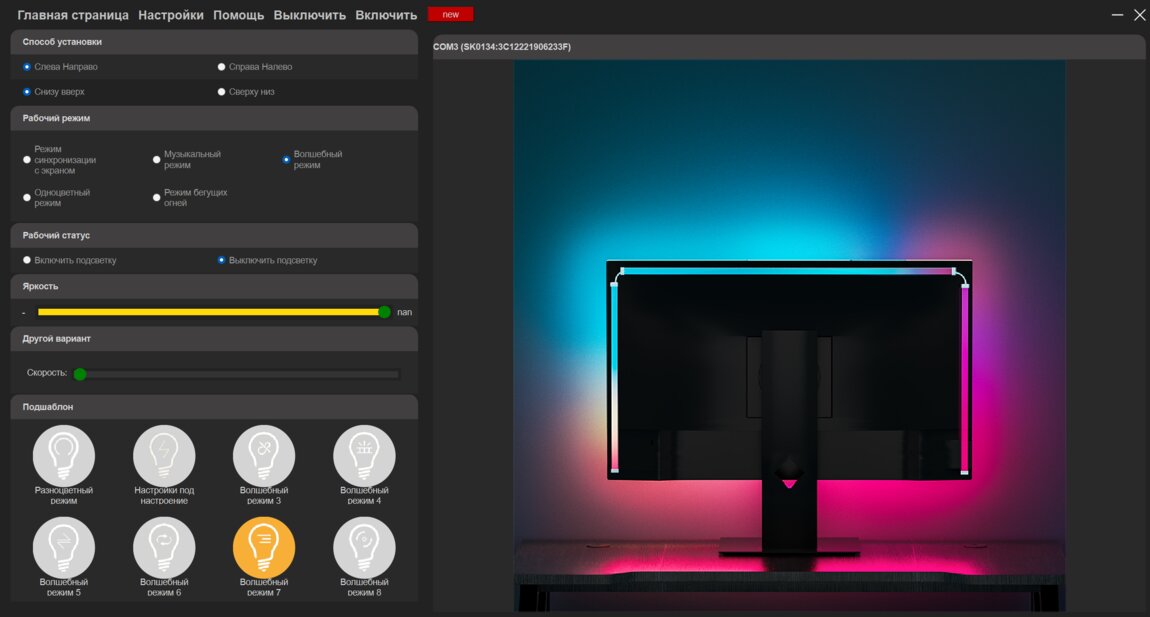Select the Волшебный режим 5 bulb icon
1150x617 pixels.
pos(64,547)
